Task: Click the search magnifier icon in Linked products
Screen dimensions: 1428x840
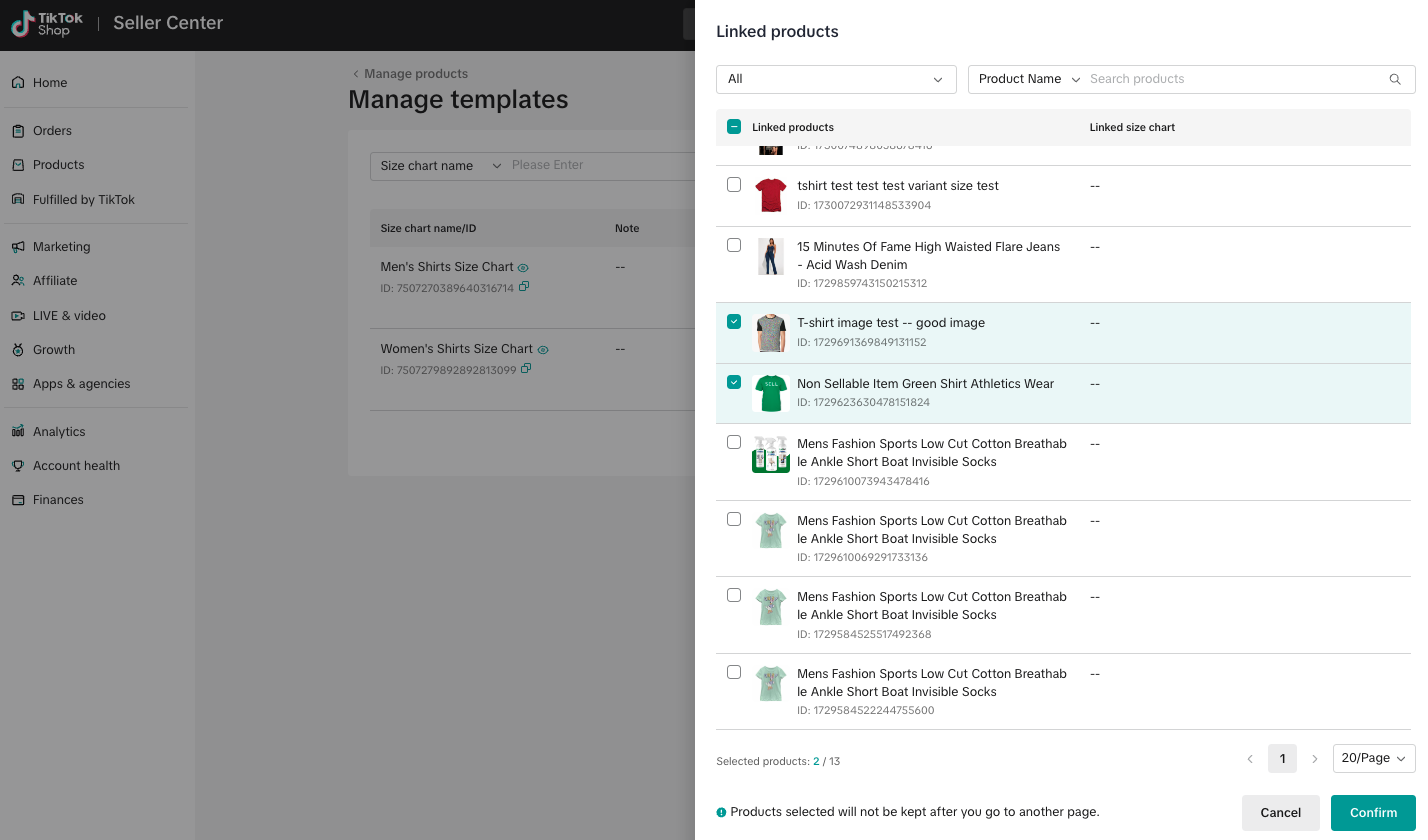Action: [1395, 80]
